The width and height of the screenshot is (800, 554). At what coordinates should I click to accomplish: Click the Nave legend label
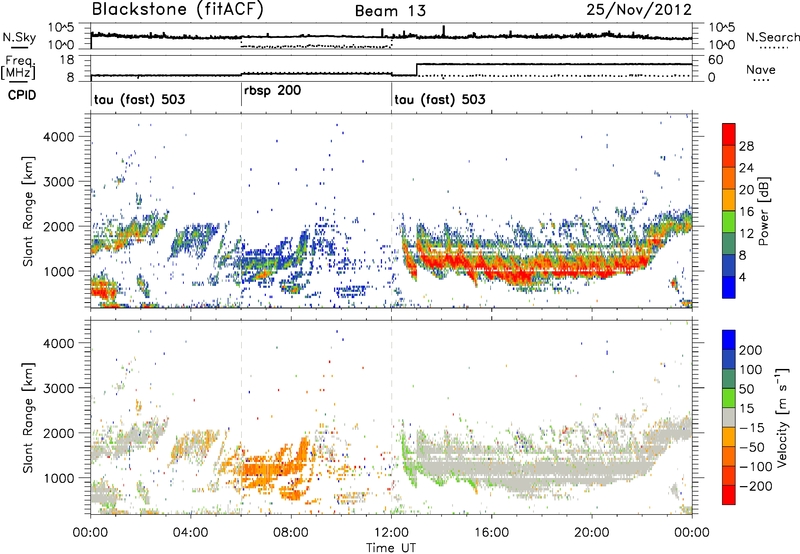point(761,69)
